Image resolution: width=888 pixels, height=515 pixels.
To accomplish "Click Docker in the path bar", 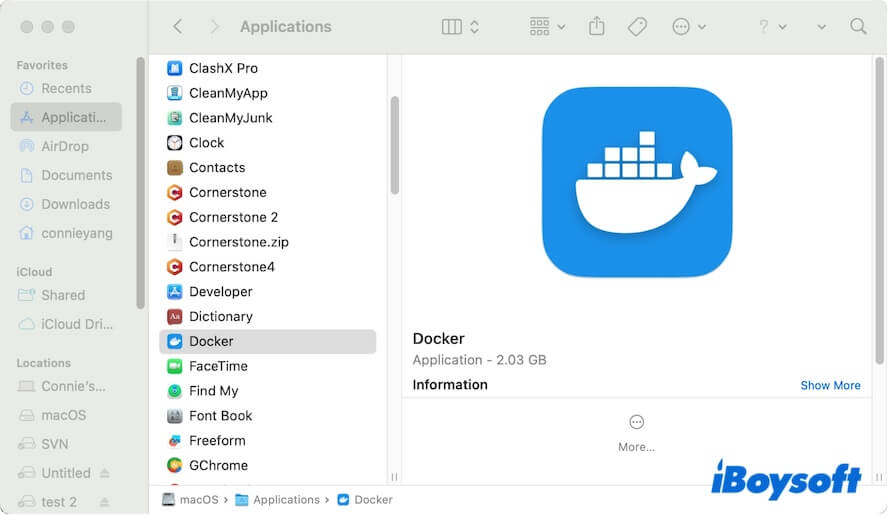I will point(365,500).
